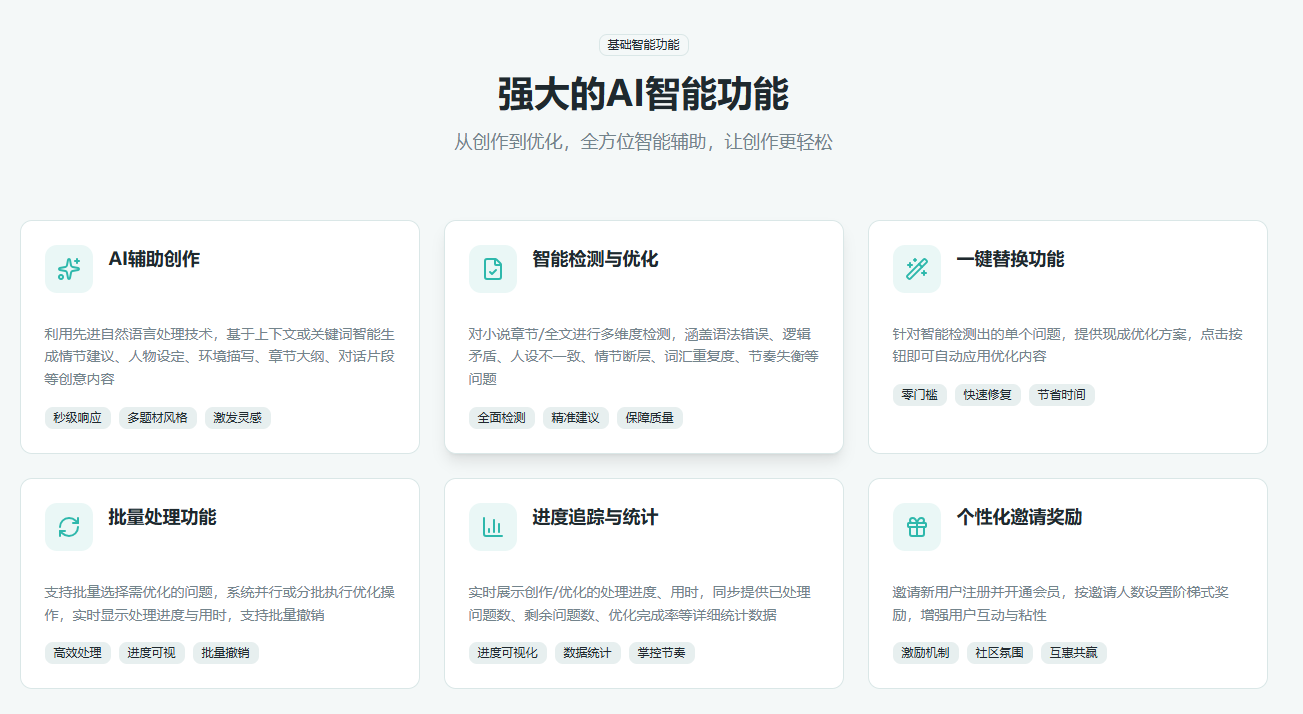Viewport: 1303px width, 714px height.
Task: Click the 进度追踪与统计 bar chart icon
Action: [x=492, y=525]
